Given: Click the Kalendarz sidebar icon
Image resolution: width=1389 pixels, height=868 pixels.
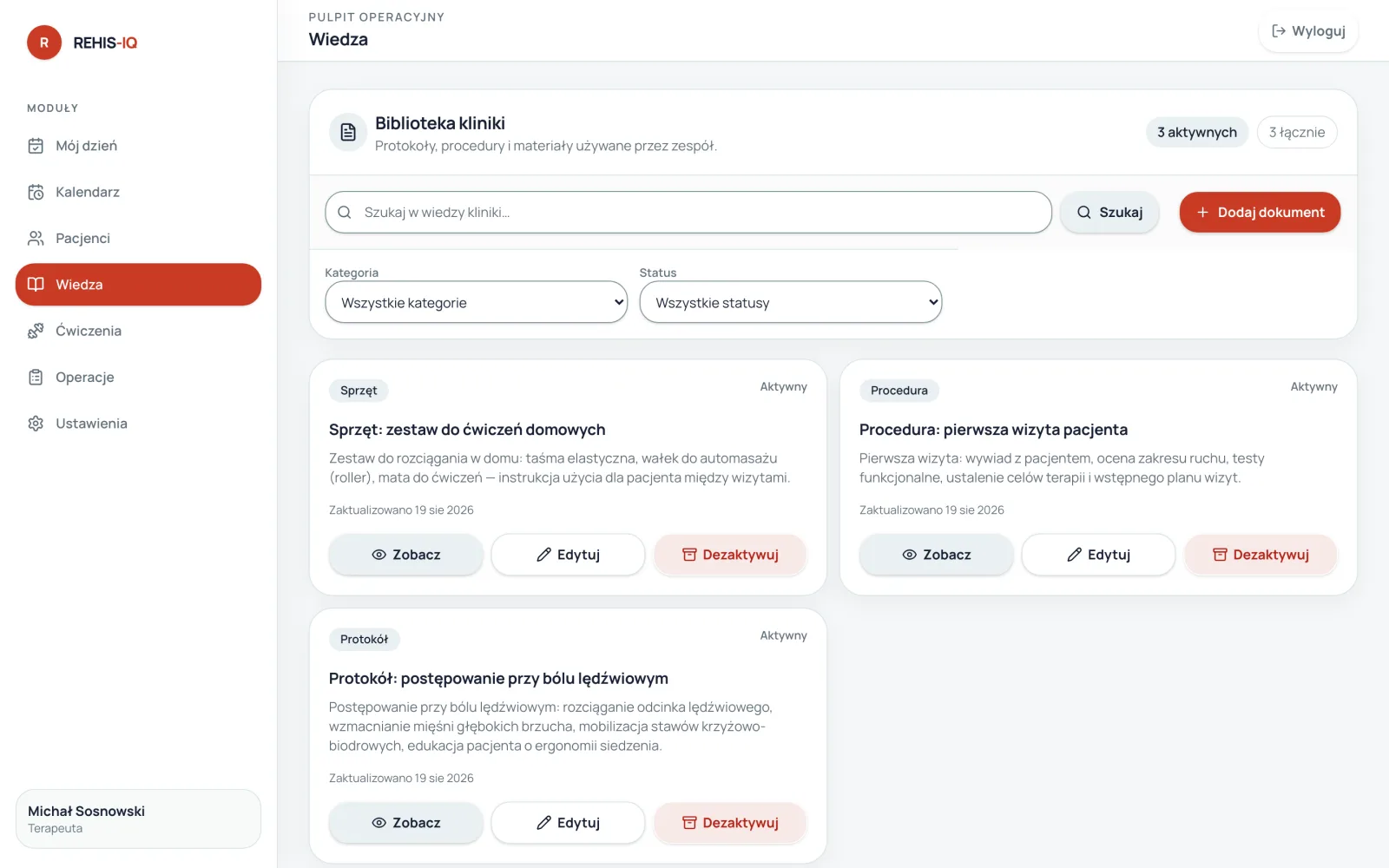Looking at the screenshot, I should pyautogui.click(x=36, y=192).
